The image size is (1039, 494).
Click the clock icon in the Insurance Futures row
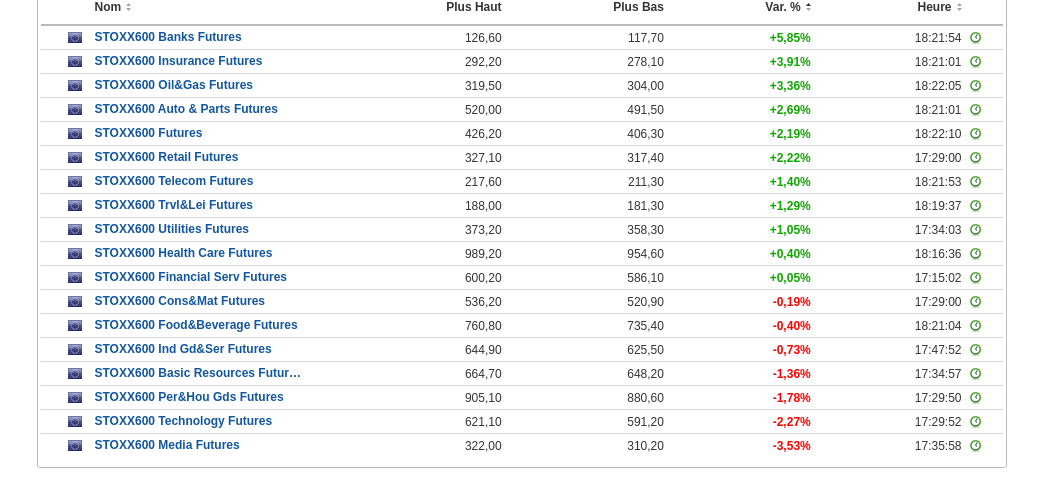point(975,62)
